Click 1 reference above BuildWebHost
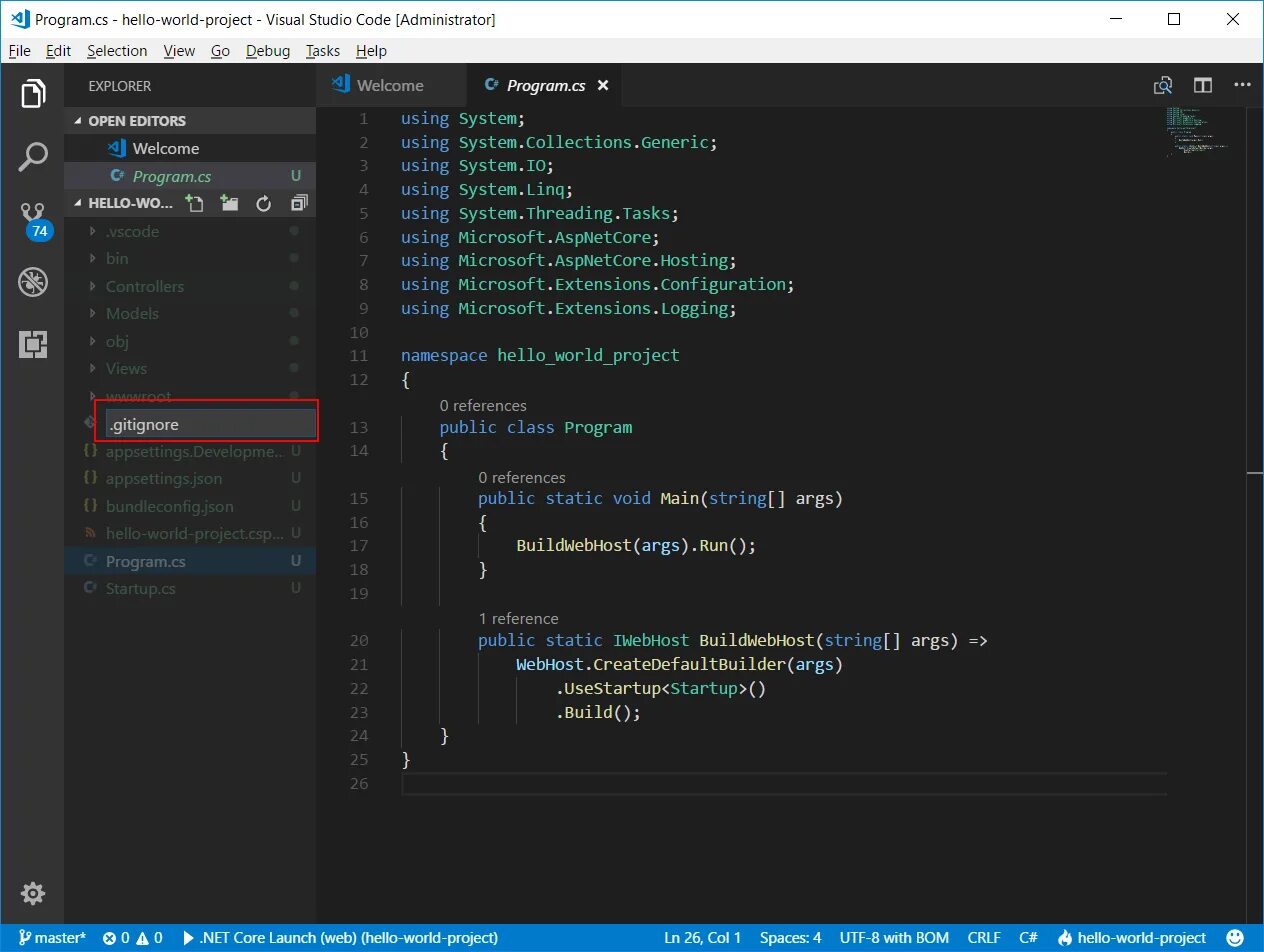The image size is (1264, 952). [518, 618]
